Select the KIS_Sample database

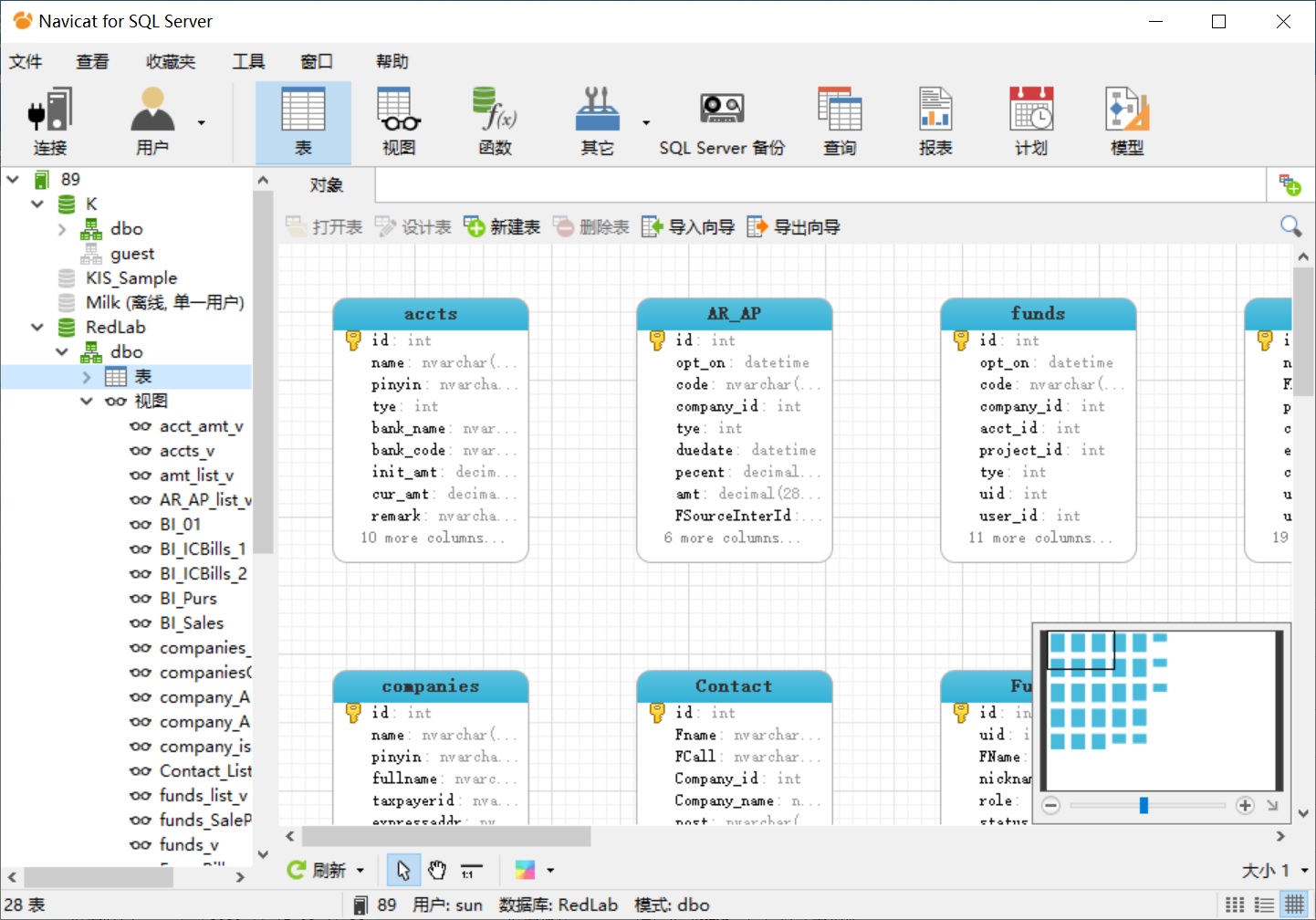pos(131,278)
